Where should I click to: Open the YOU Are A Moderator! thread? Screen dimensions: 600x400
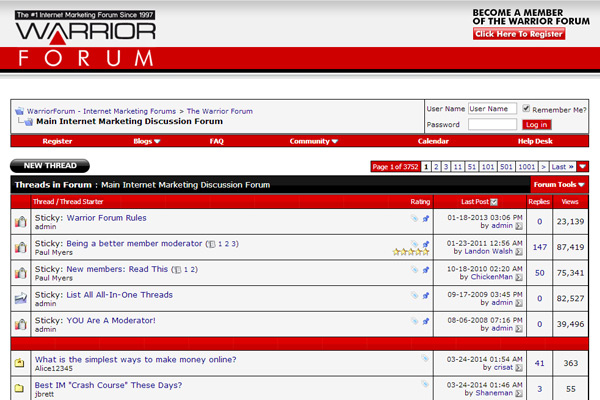coord(111,320)
